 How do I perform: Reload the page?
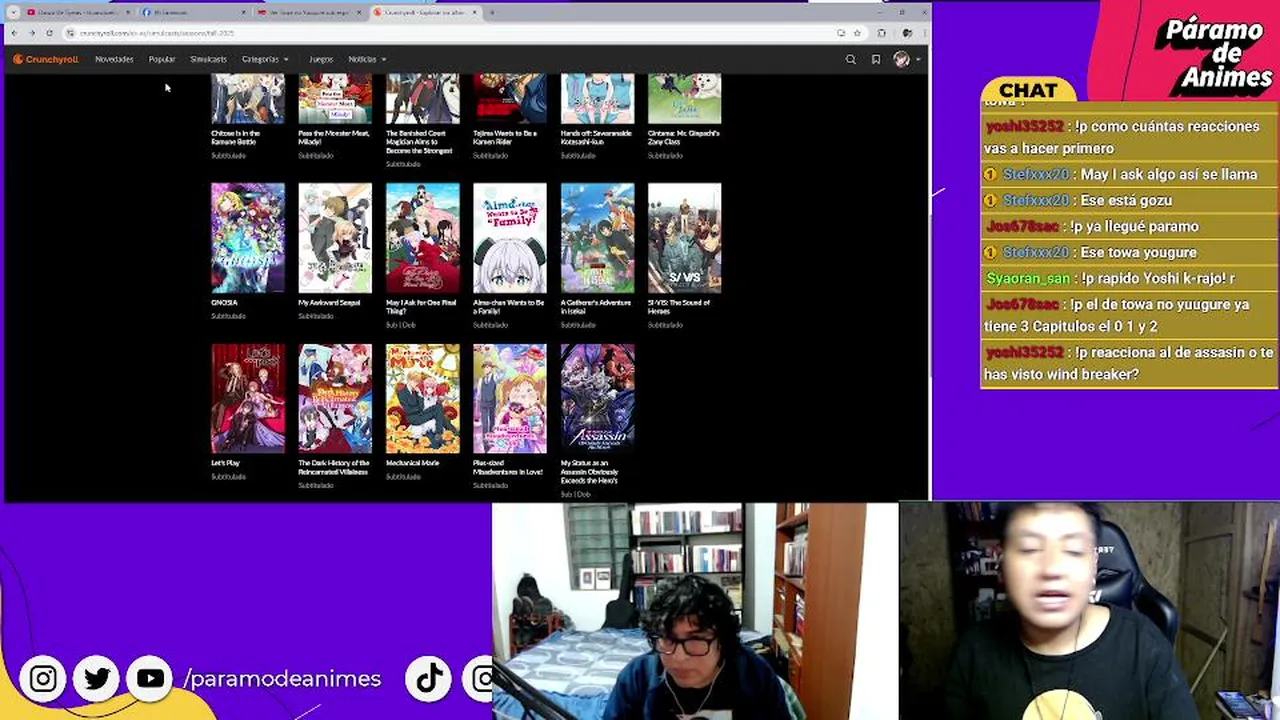click(x=49, y=33)
